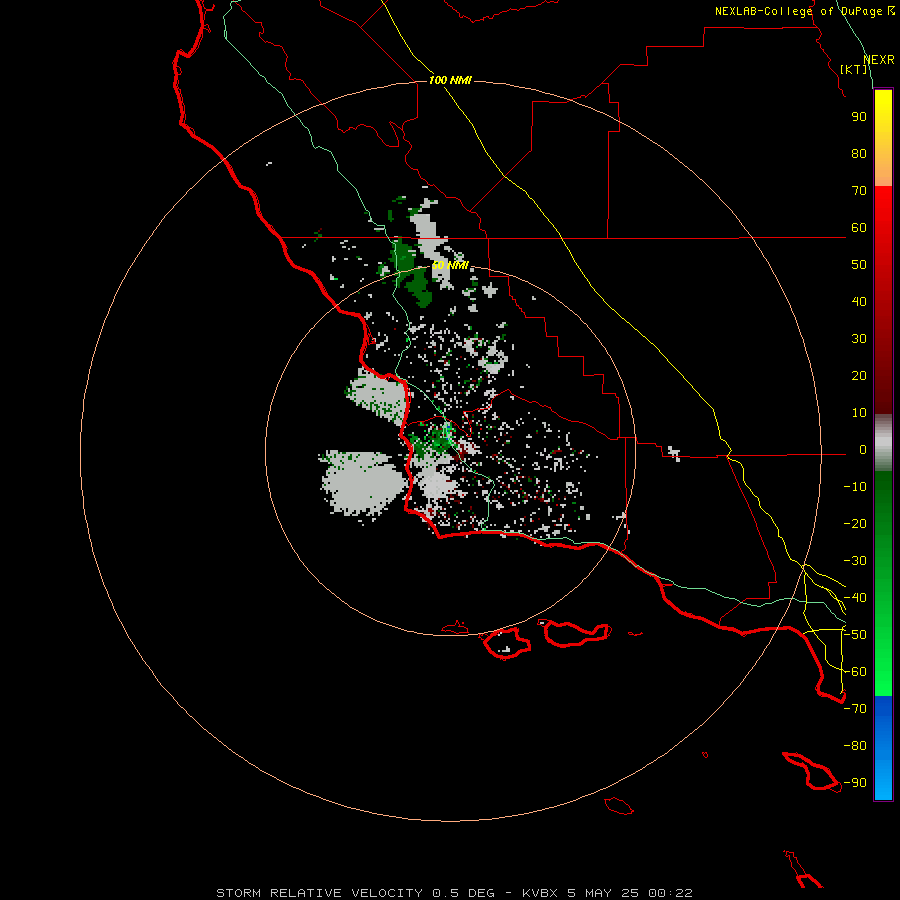Image resolution: width=900 pixels, height=900 pixels.
Task: Click the 60 value on the velocity scale
Action: (x=859, y=227)
